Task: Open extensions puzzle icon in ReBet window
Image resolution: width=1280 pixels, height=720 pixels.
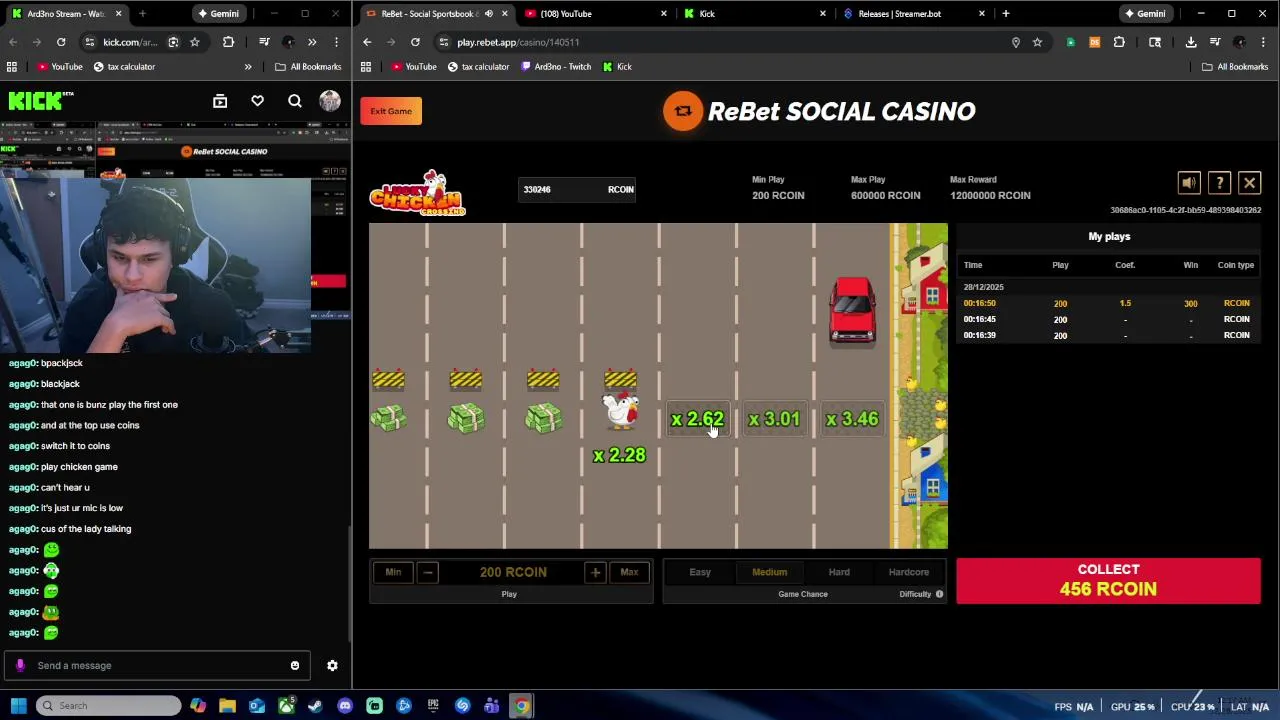Action: pyautogui.click(x=1119, y=42)
